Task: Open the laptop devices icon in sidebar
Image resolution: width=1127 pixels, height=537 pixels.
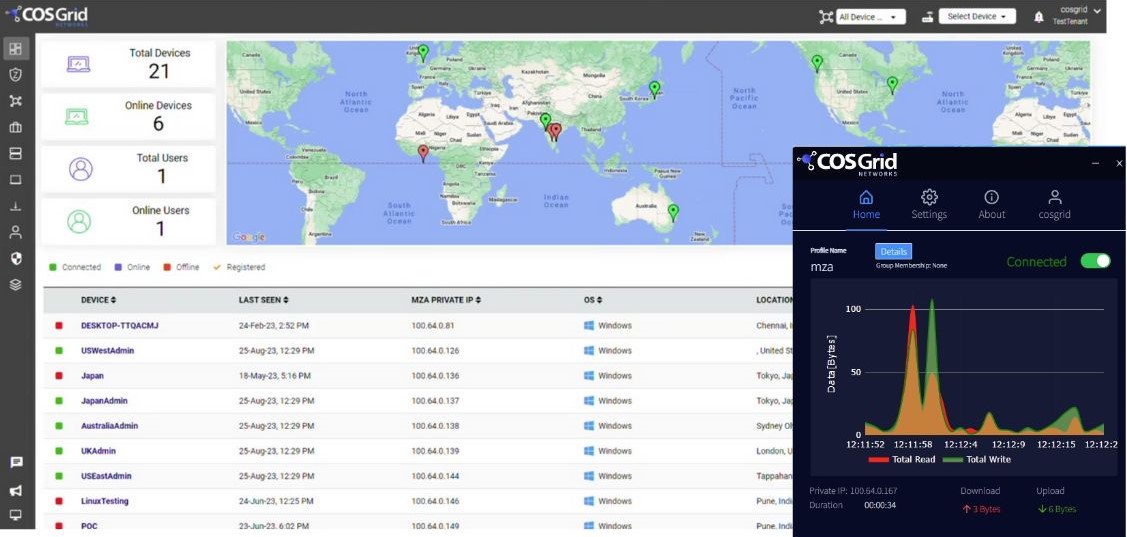Action: (16, 180)
